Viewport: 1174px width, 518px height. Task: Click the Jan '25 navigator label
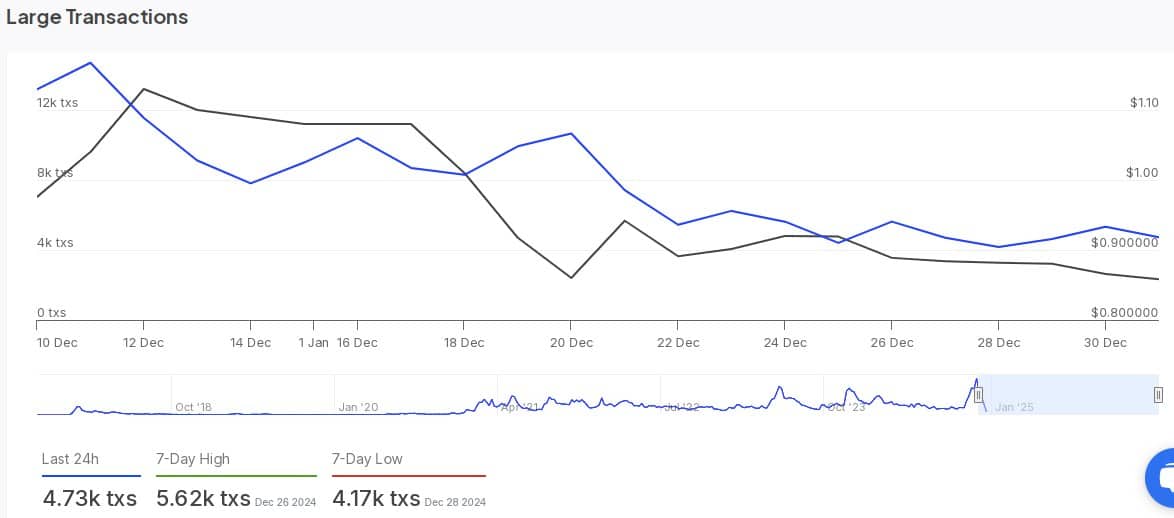(1014, 407)
